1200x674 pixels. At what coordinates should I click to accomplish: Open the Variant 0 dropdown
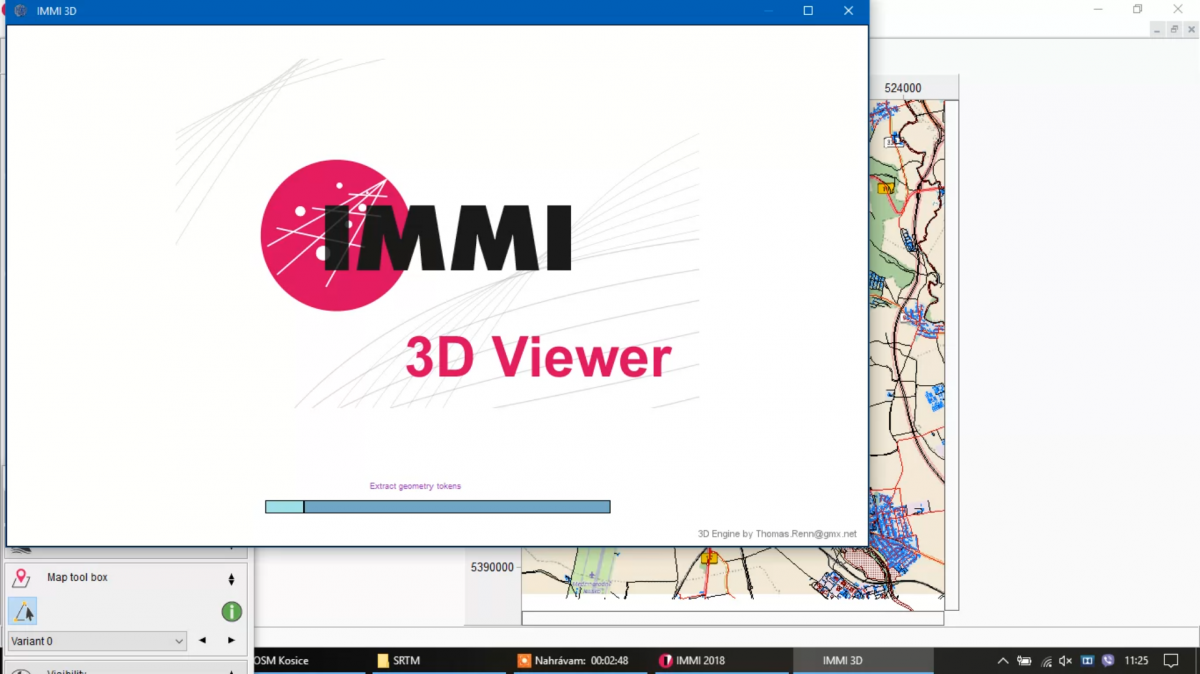[x=97, y=641]
